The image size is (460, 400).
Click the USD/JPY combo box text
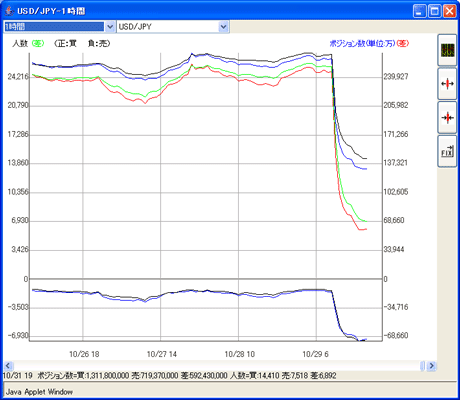(135, 27)
